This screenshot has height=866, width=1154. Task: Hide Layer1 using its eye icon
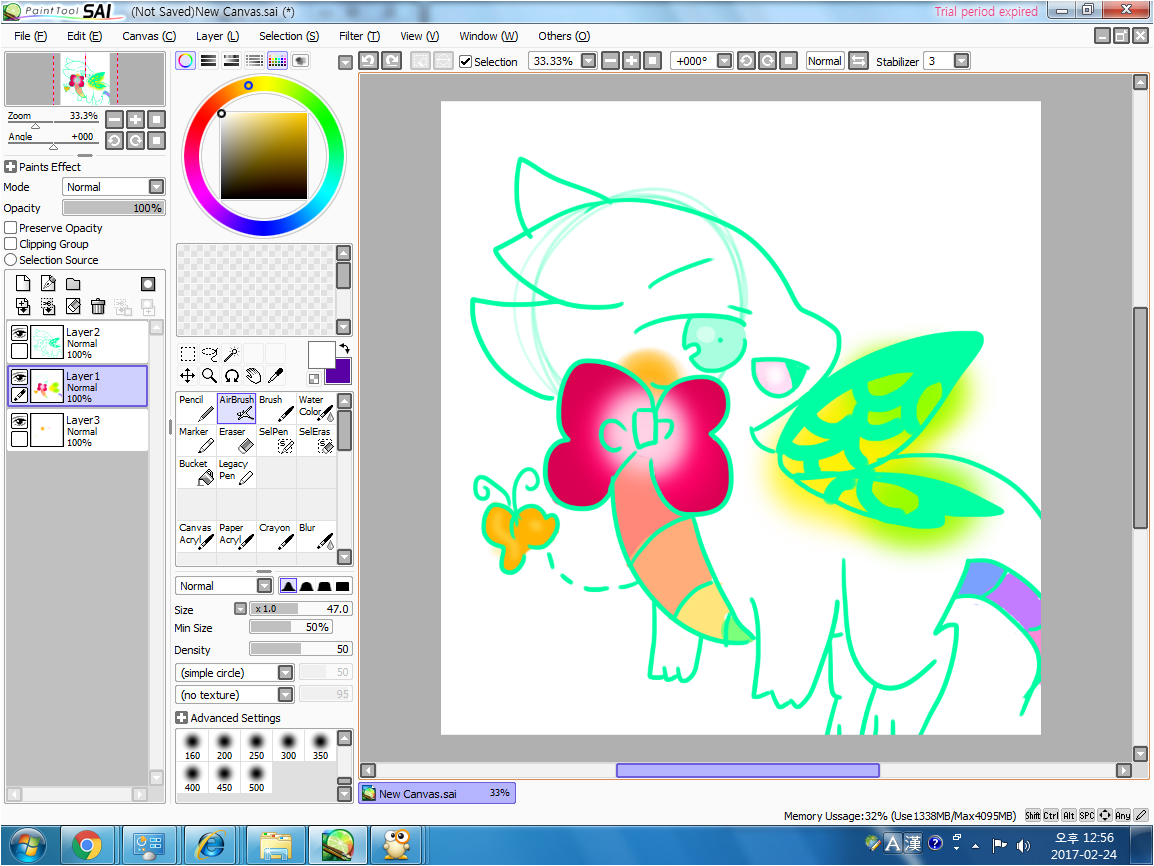[x=20, y=378]
